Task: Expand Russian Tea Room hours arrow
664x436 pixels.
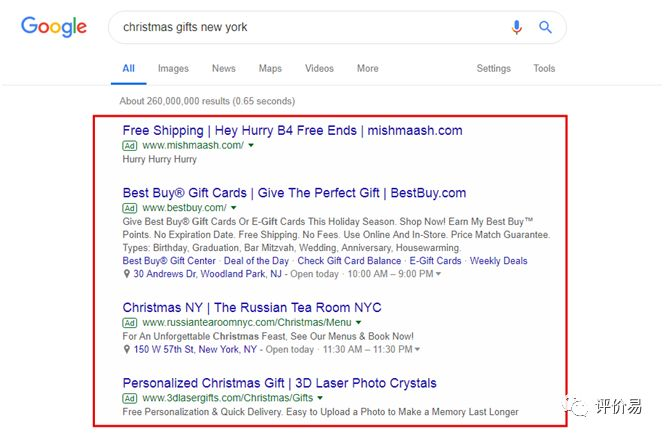Action: click(x=418, y=350)
